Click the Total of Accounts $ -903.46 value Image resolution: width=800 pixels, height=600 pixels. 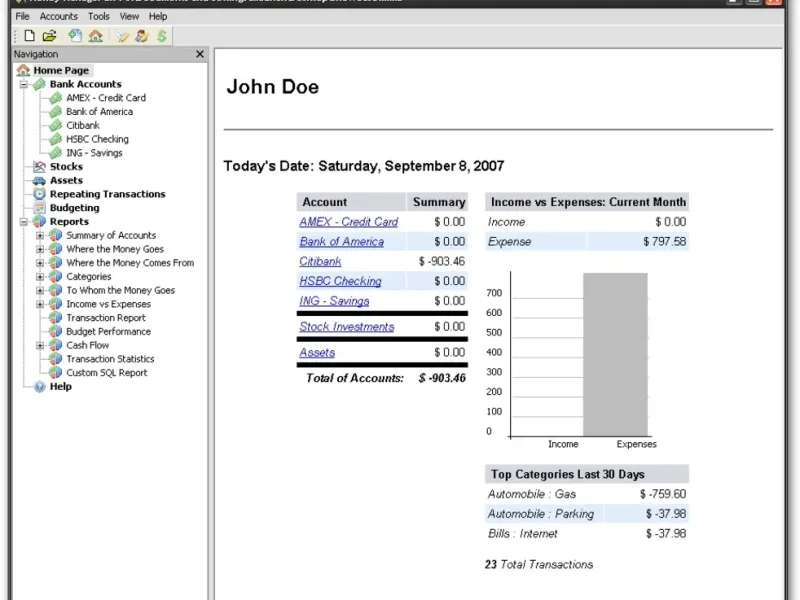point(442,378)
